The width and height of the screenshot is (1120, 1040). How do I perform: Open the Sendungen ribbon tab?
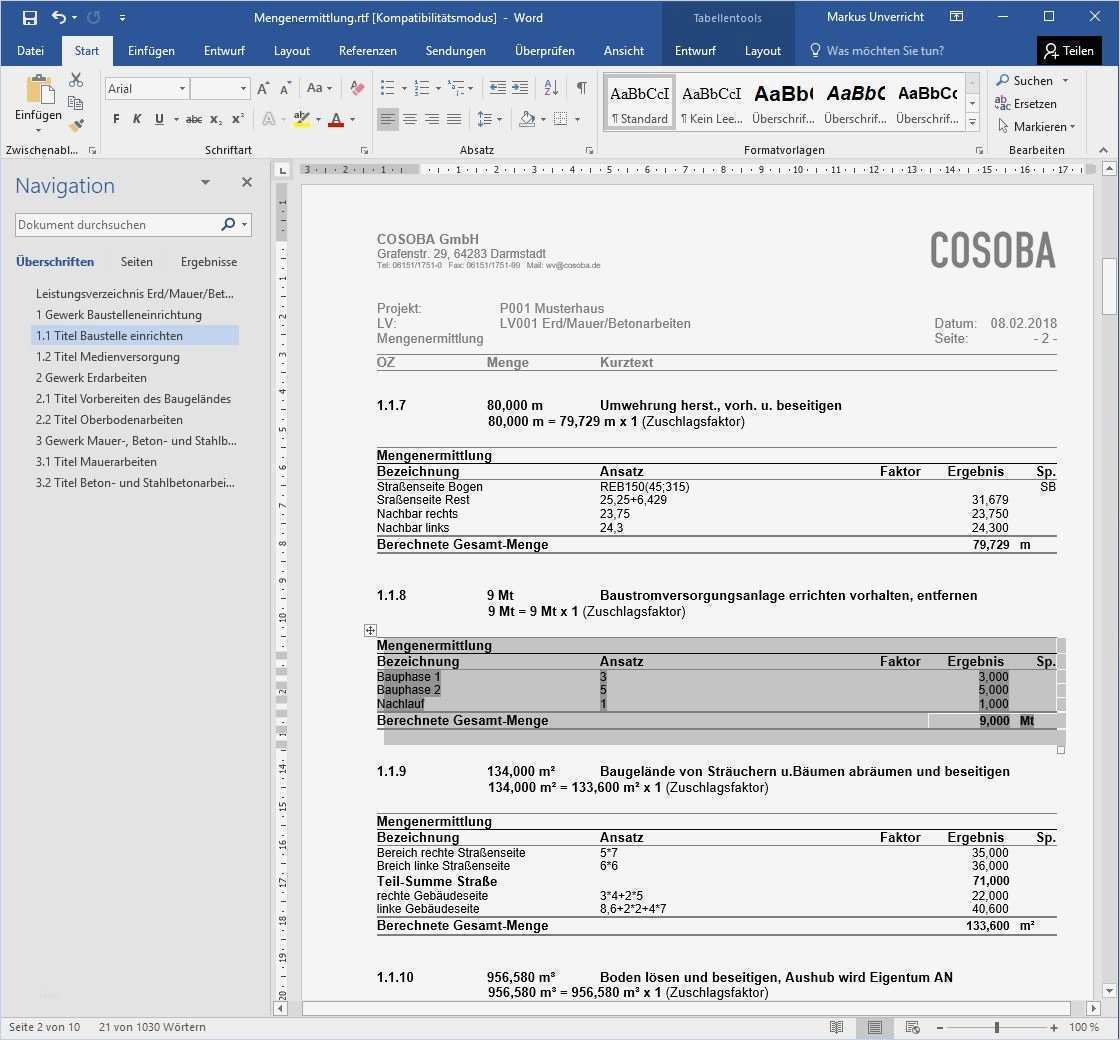456,50
